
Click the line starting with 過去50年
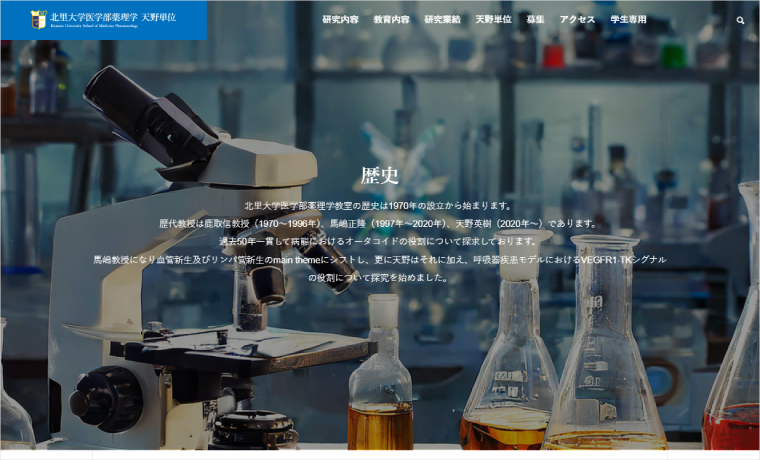click(x=380, y=241)
